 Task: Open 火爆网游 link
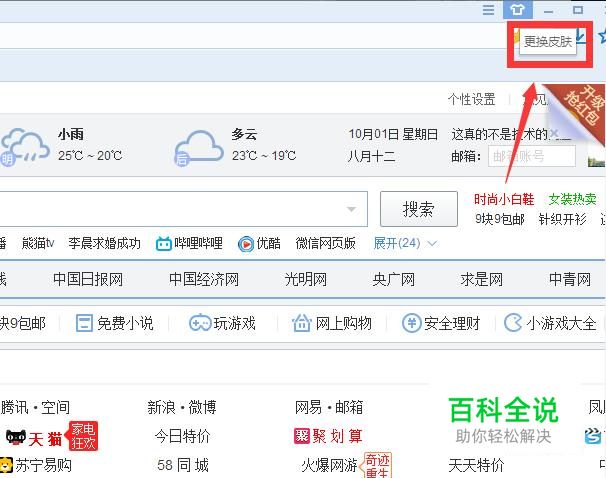(329, 465)
